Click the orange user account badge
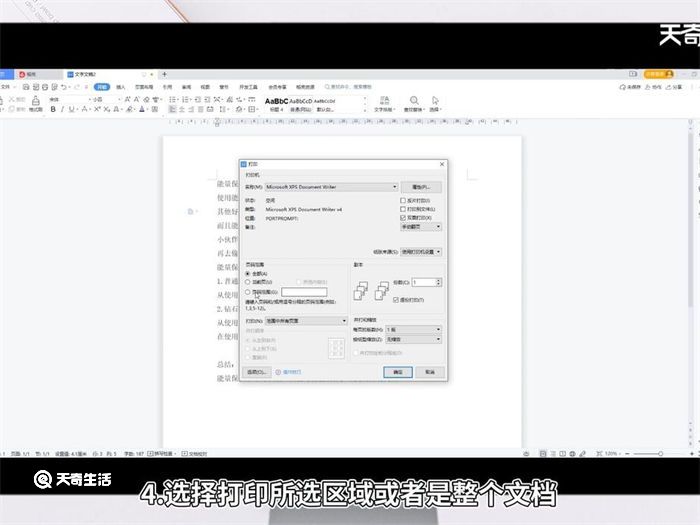The width and height of the screenshot is (700, 525). tap(658, 74)
